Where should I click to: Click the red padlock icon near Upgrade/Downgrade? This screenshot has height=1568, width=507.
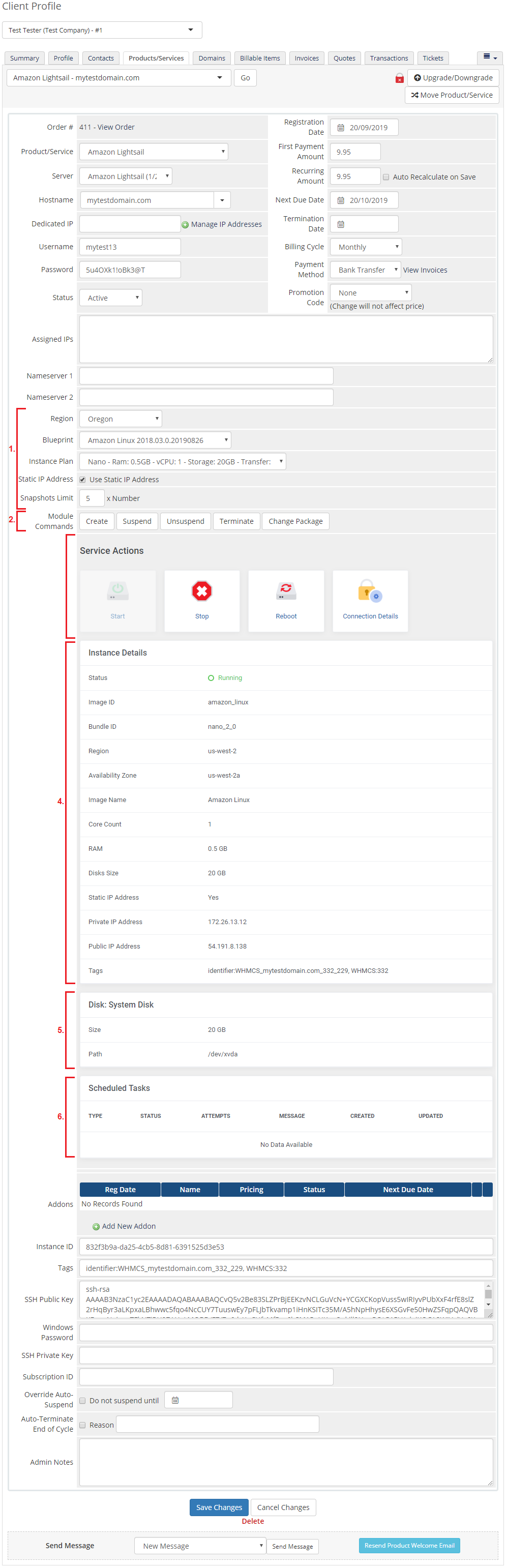(399, 78)
